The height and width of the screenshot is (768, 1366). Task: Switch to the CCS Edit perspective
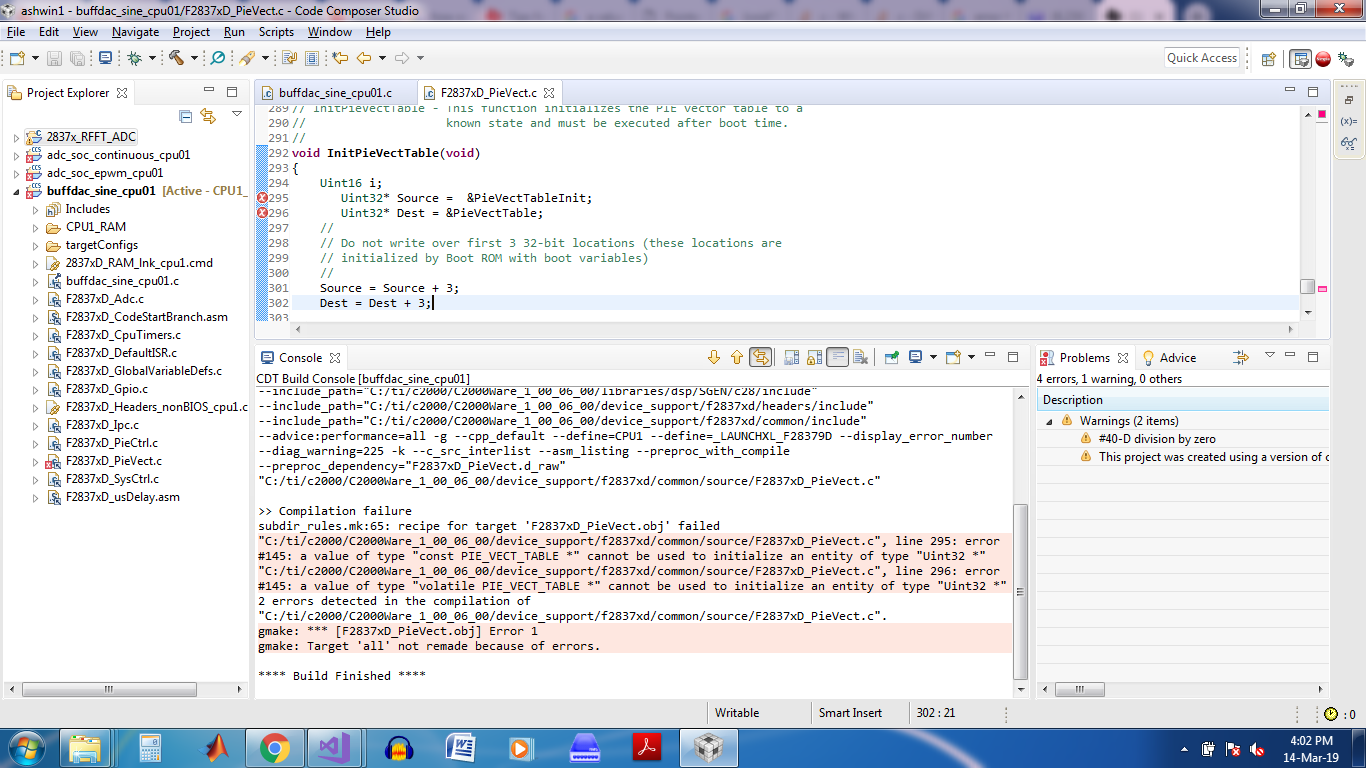pyautogui.click(x=1300, y=59)
